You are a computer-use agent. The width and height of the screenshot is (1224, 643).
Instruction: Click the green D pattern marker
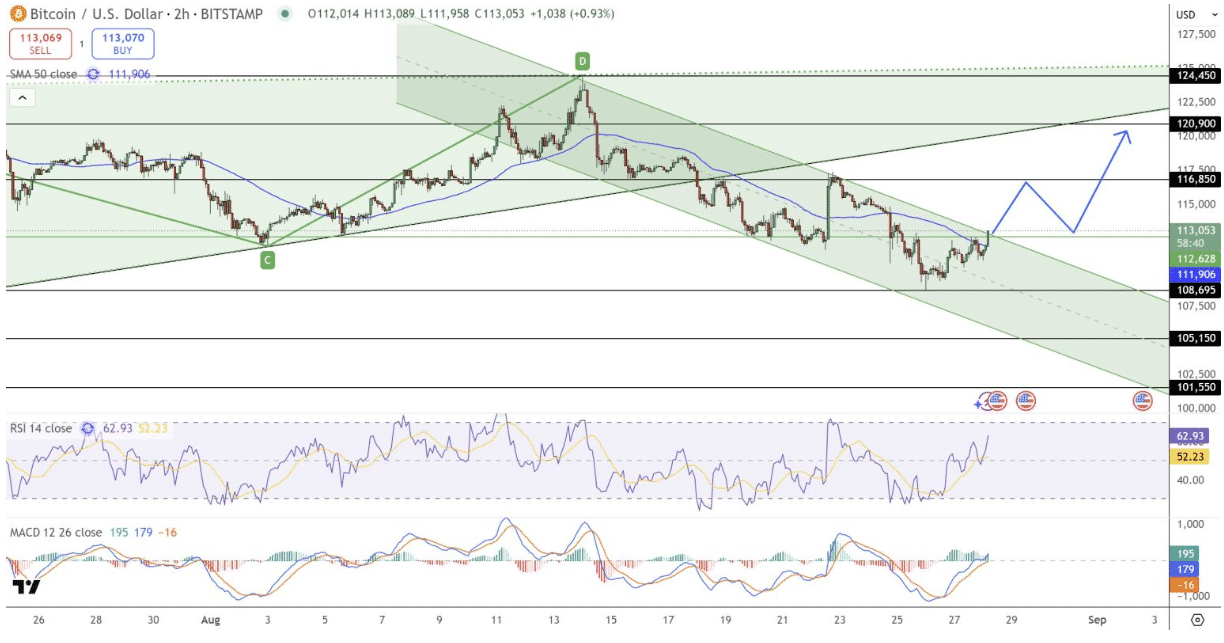pos(581,62)
